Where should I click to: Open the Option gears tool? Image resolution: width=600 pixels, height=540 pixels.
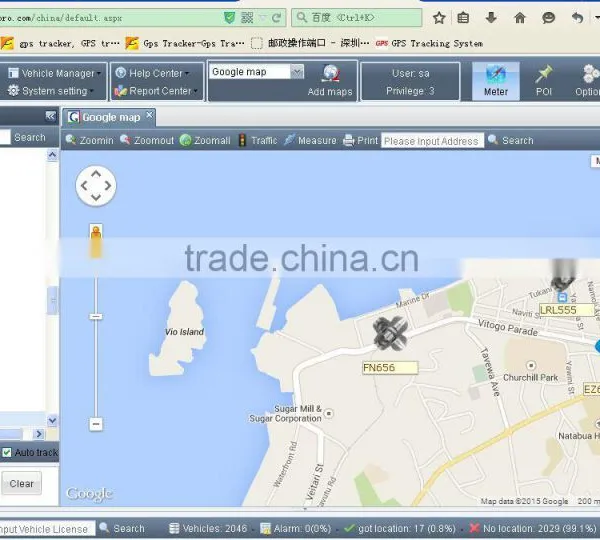(x=587, y=81)
